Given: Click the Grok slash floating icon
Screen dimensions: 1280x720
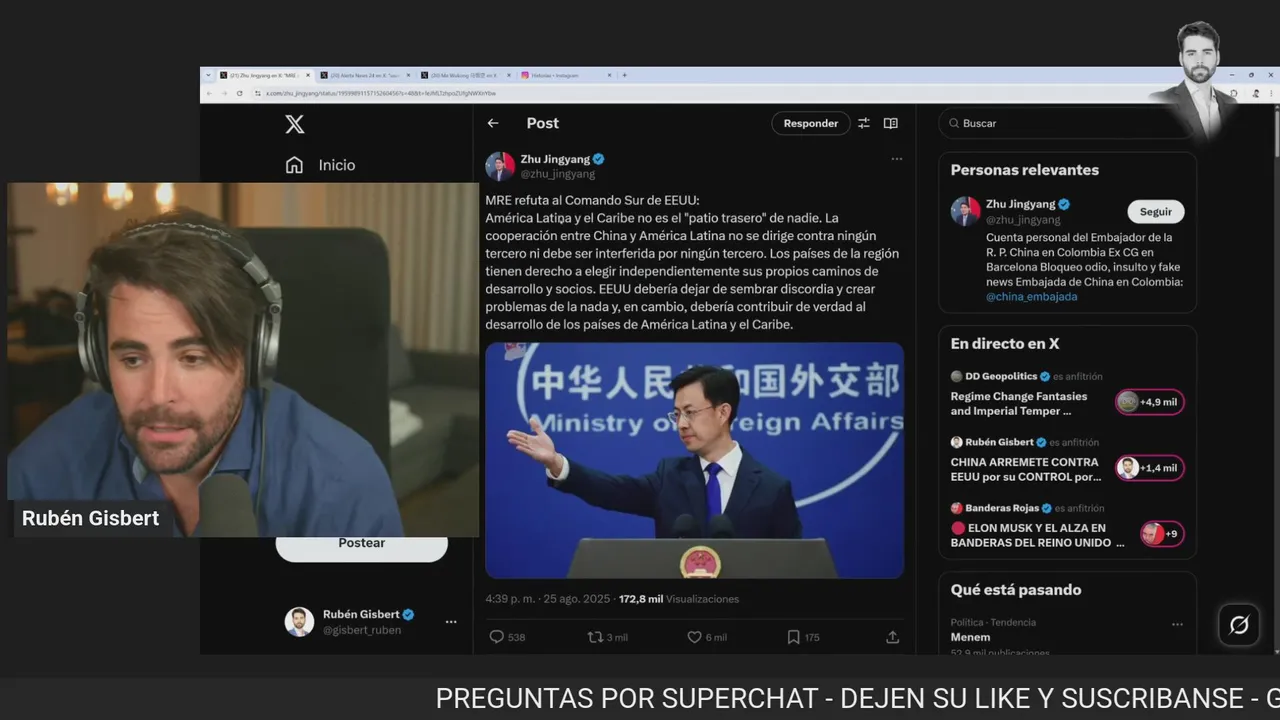Looking at the screenshot, I should (x=1239, y=625).
